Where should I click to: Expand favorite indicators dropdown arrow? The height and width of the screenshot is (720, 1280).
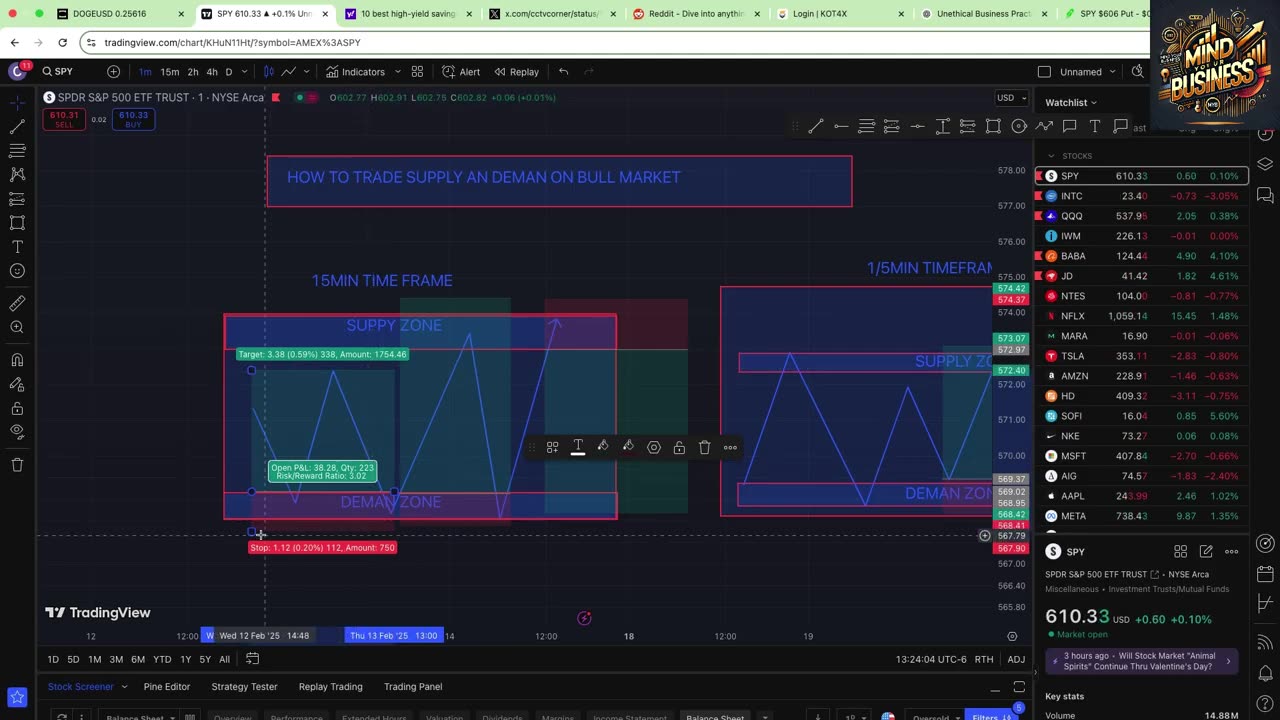tap(398, 72)
